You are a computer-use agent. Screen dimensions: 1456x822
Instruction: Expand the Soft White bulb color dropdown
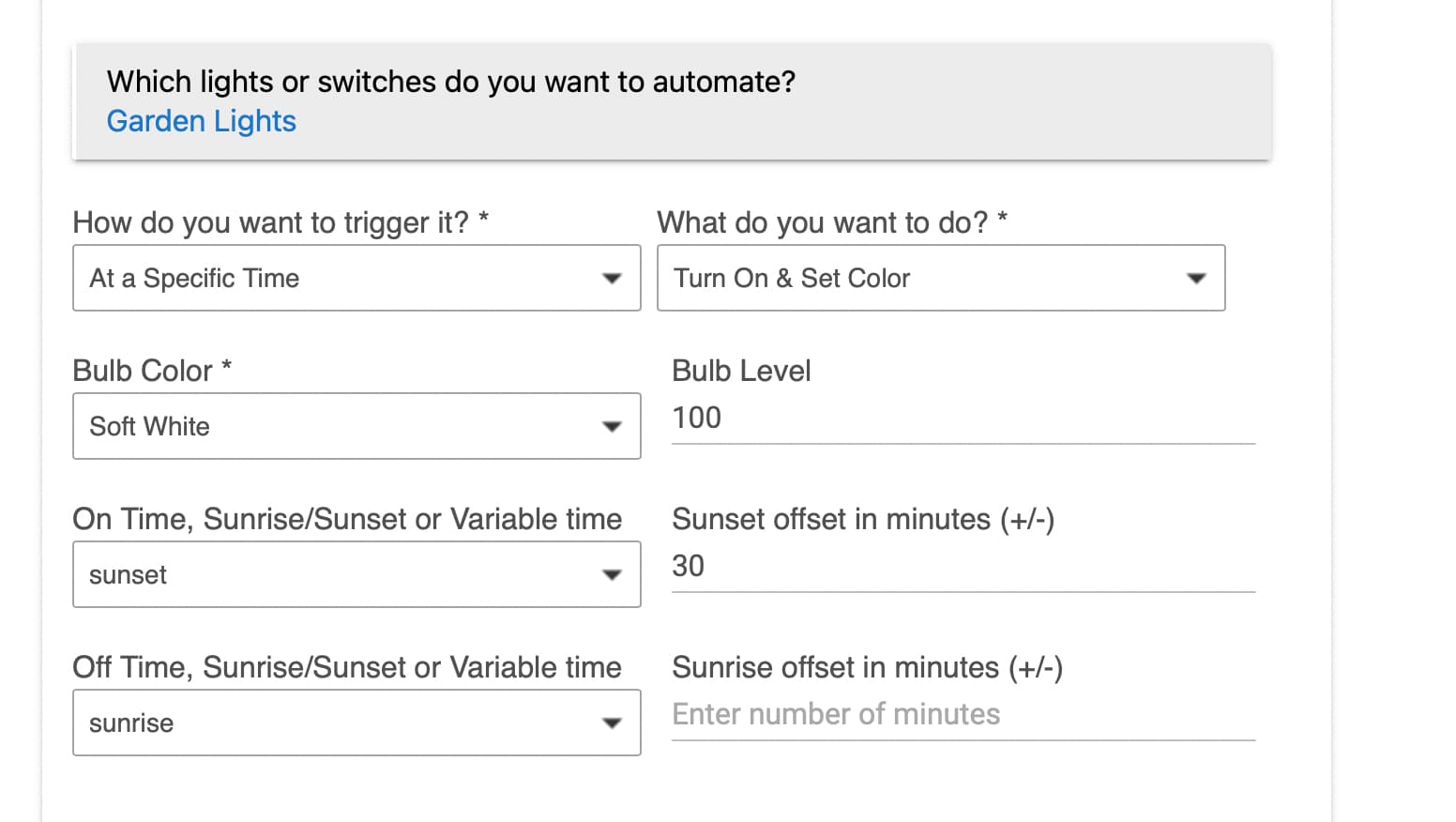point(356,426)
